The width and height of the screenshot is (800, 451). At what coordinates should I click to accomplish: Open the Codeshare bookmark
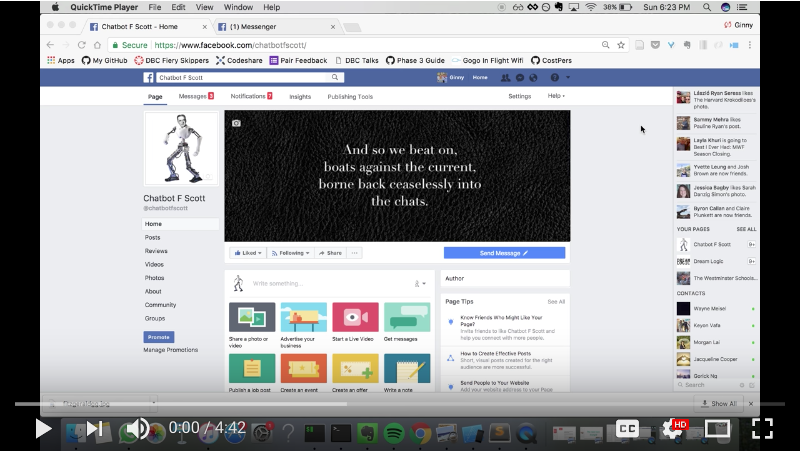pyautogui.click(x=239, y=60)
